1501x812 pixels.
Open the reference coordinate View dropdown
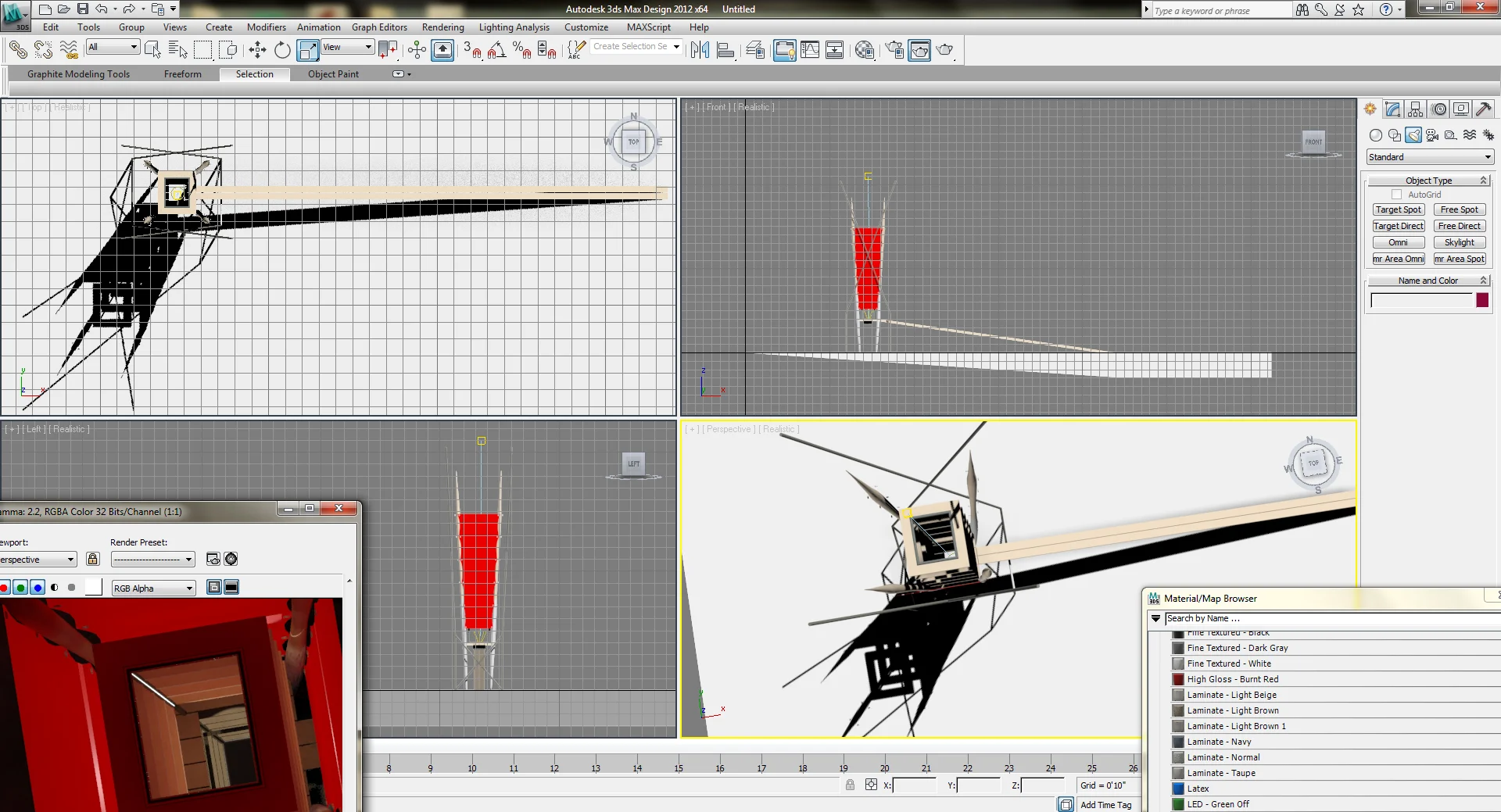coord(348,47)
